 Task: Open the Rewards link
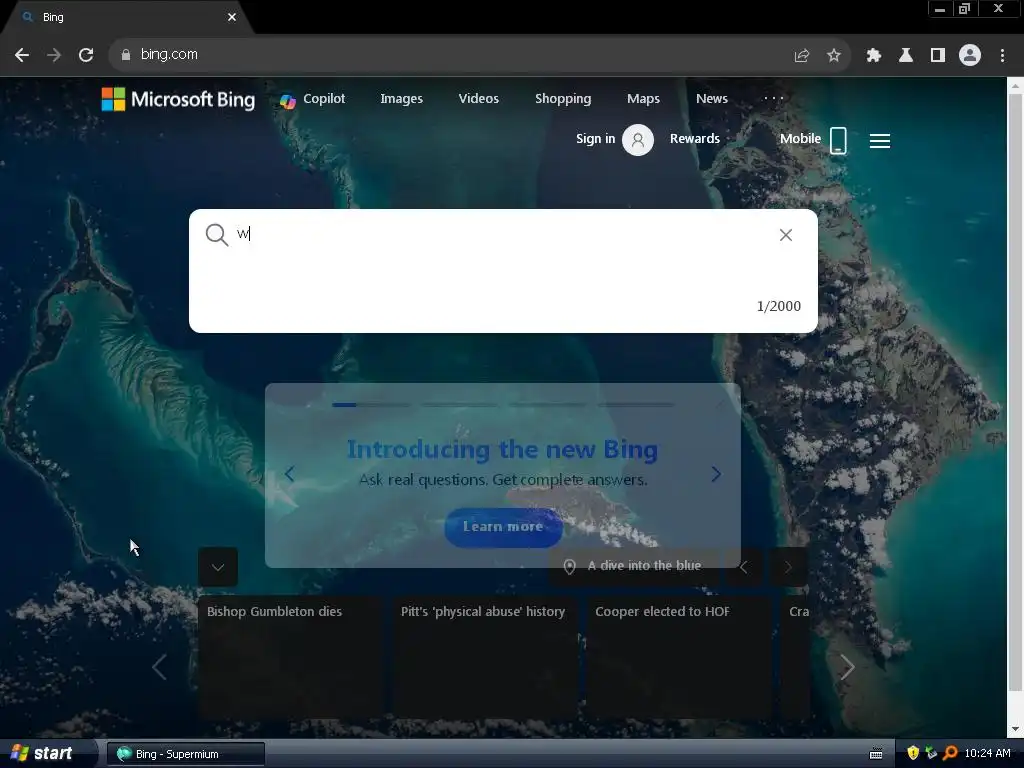click(x=695, y=138)
